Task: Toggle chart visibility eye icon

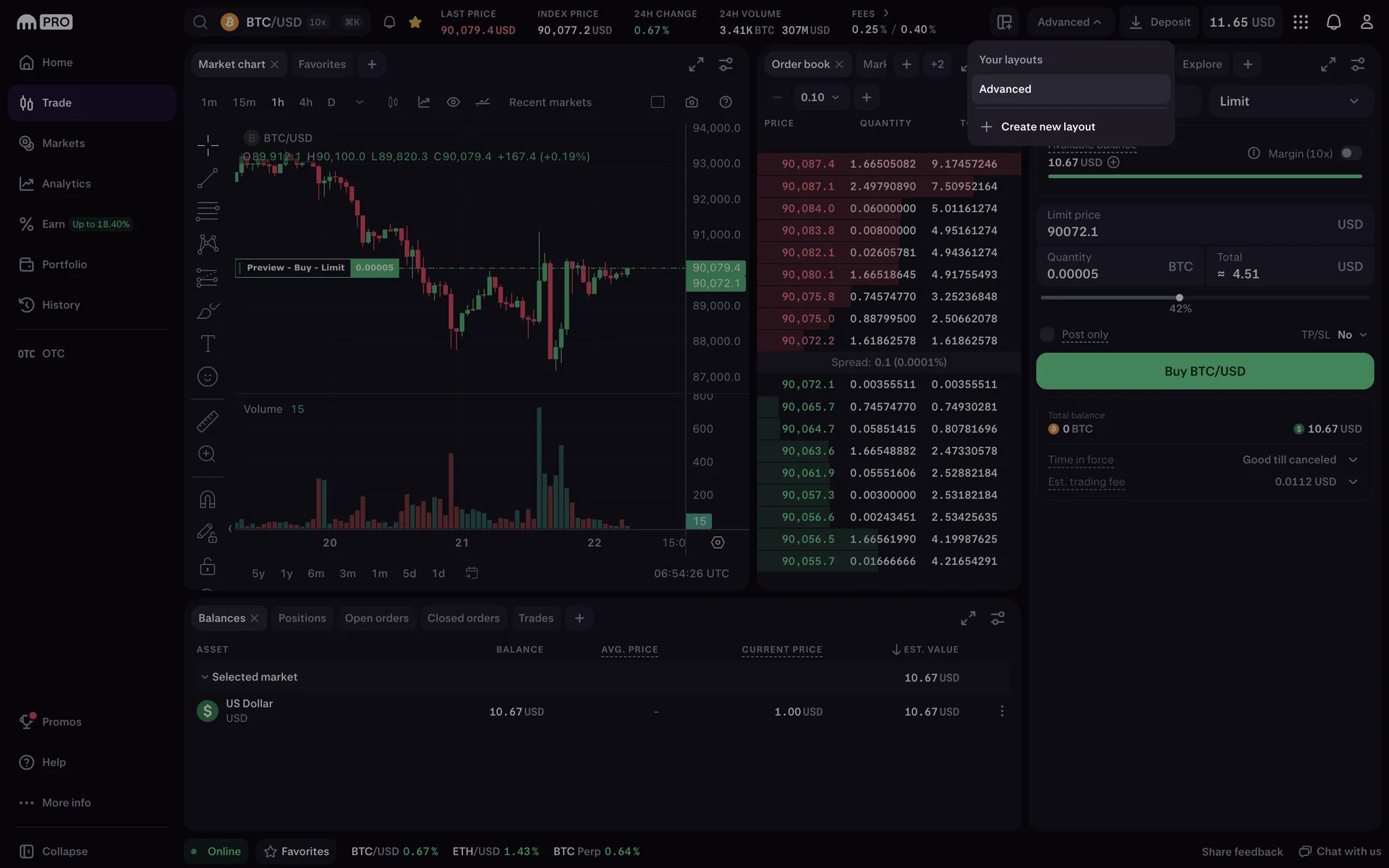Action: [x=453, y=102]
